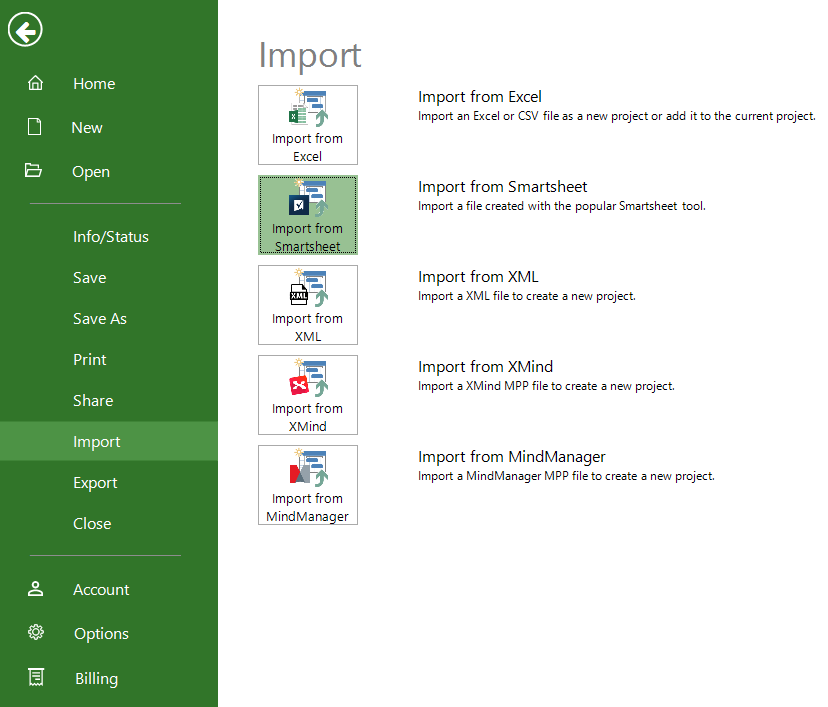
Task: Click the 'Import from XML' heading text
Action: click(478, 277)
